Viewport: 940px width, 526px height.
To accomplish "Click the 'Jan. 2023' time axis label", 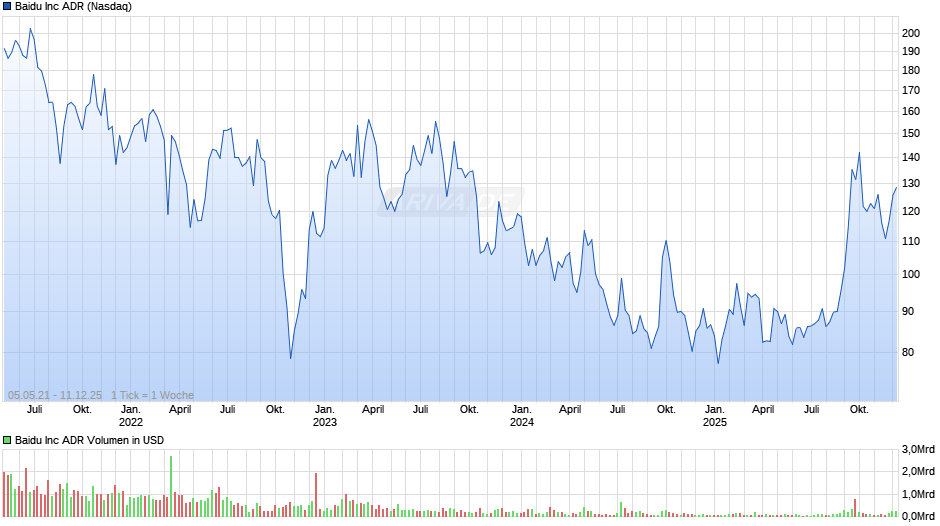I will 325,416.
